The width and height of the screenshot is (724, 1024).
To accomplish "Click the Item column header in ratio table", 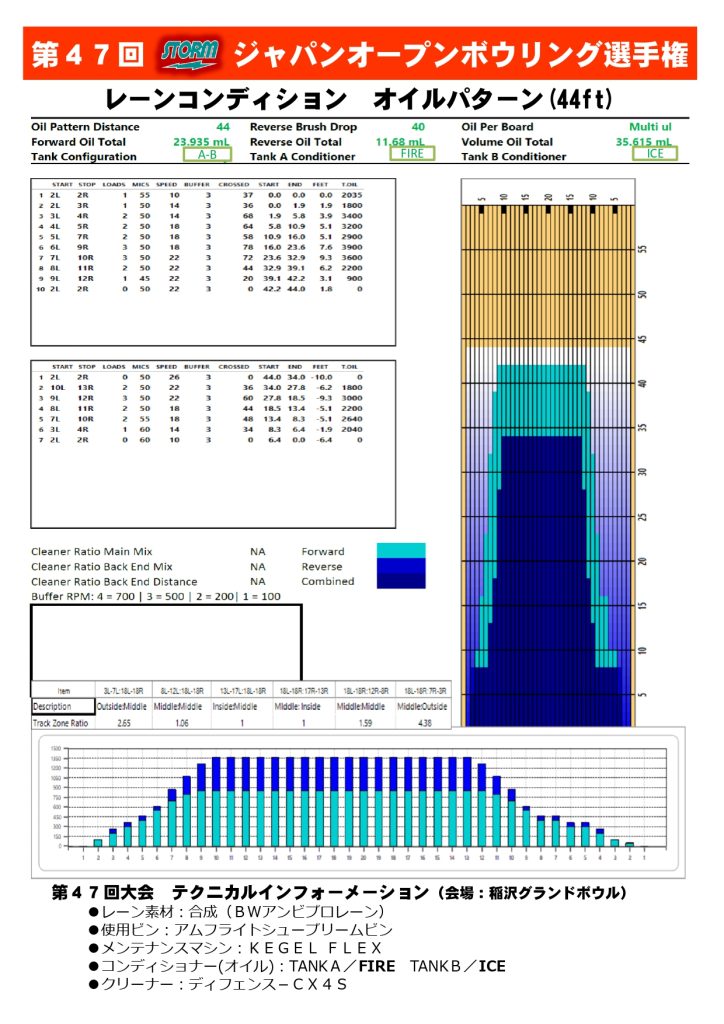I will 62,690.
